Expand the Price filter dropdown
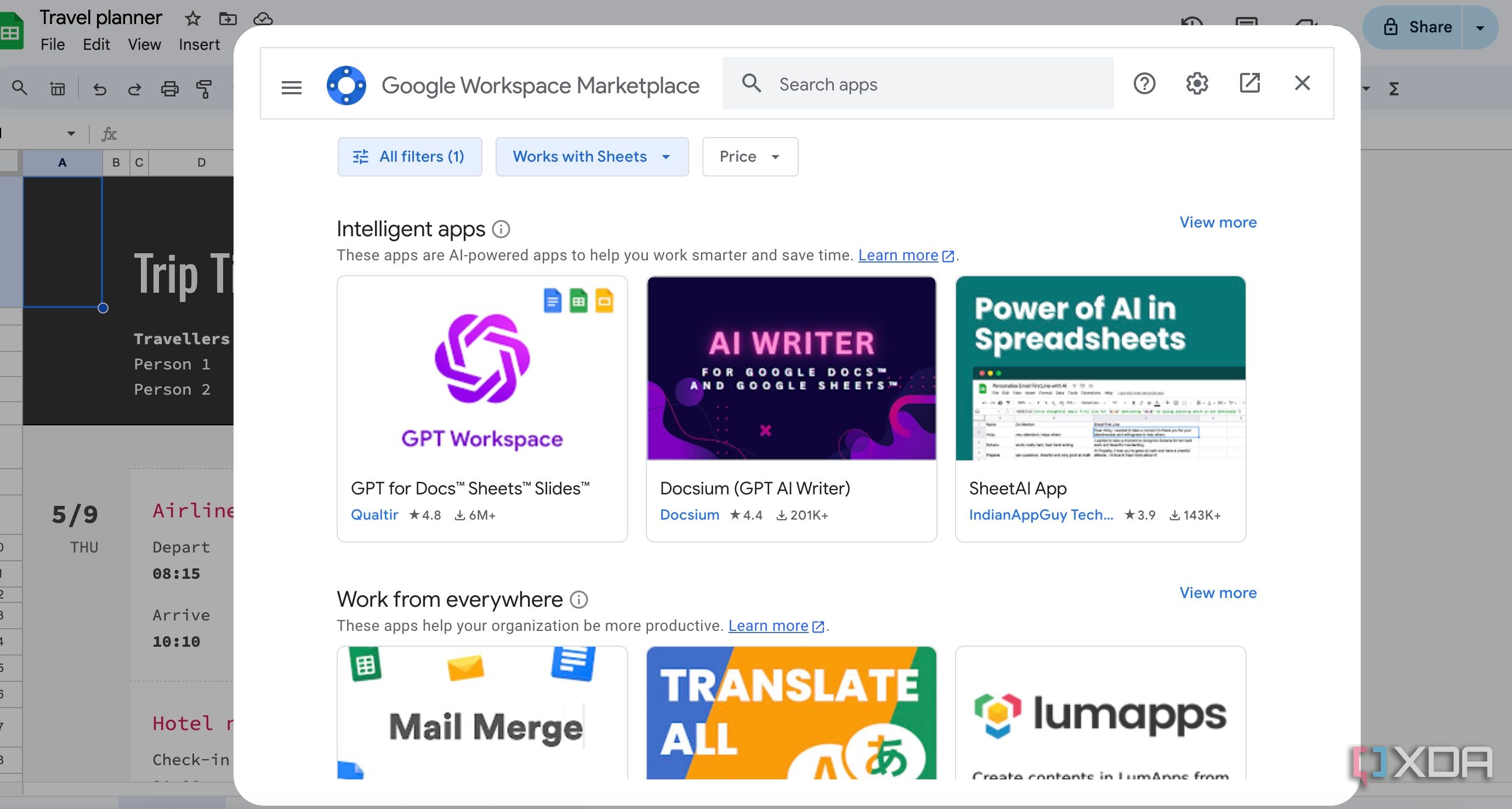Screen dimensions: 1512x809 (750, 157)
